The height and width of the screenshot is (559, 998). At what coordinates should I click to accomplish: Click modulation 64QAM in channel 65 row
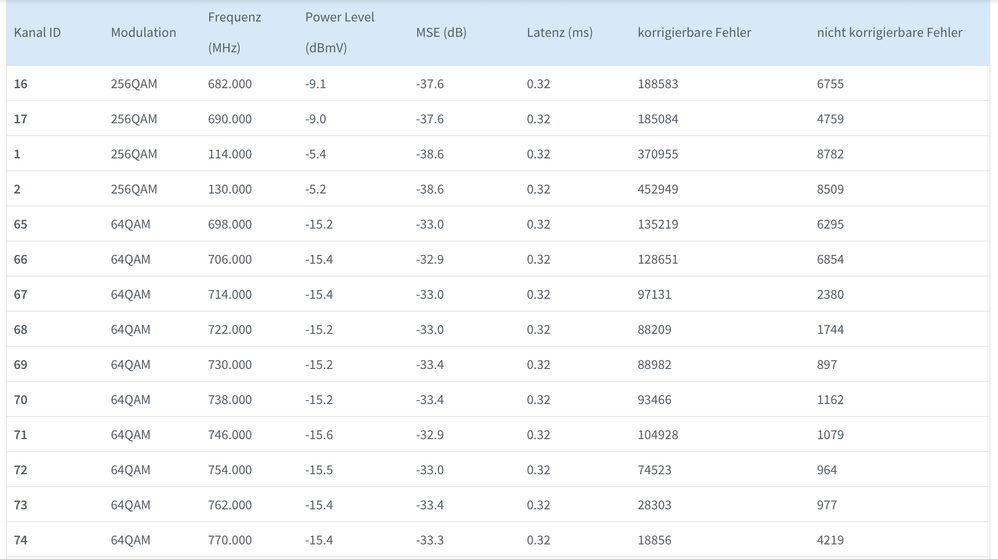click(130, 224)
